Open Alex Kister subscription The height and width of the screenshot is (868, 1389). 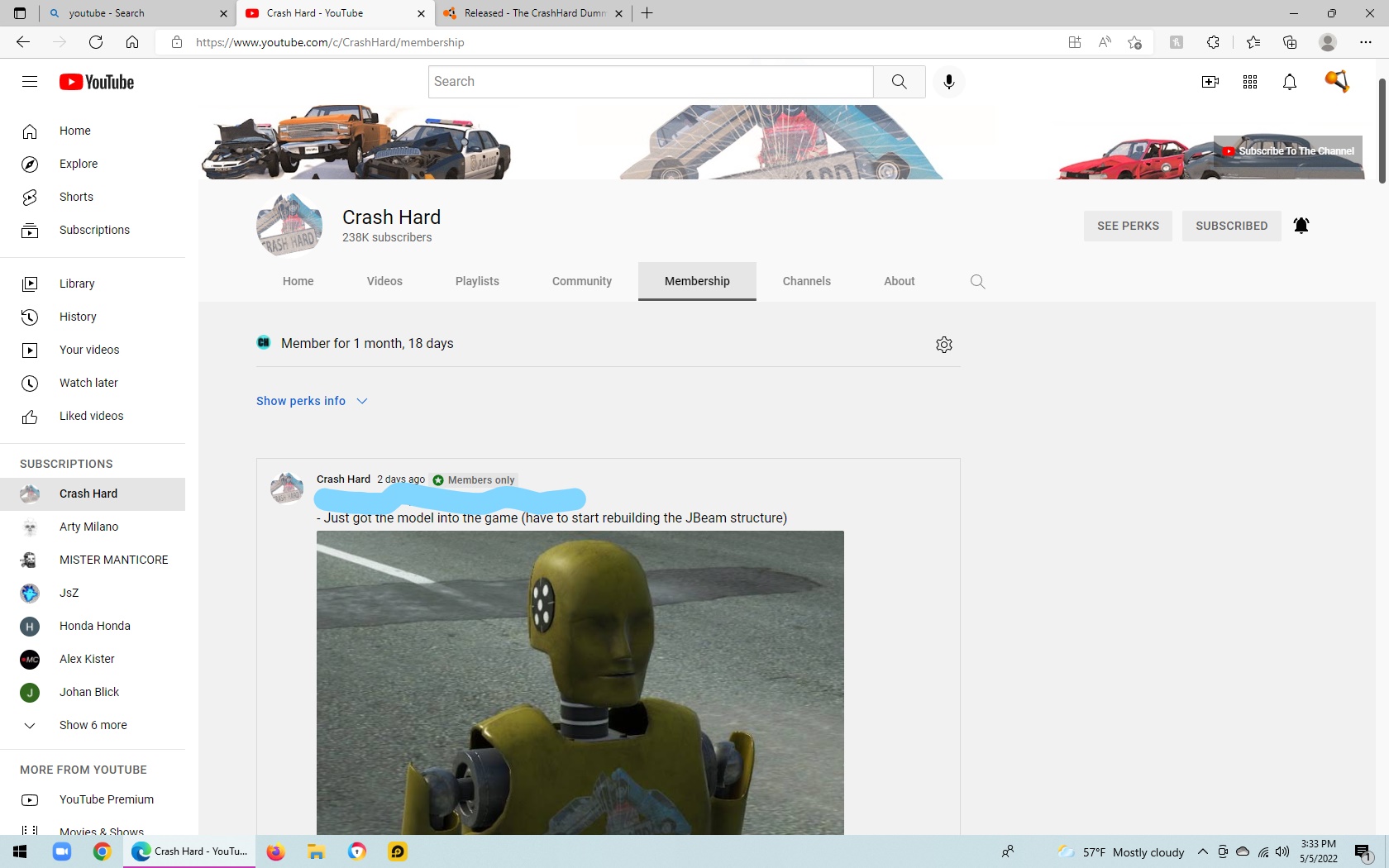(93, 659)
